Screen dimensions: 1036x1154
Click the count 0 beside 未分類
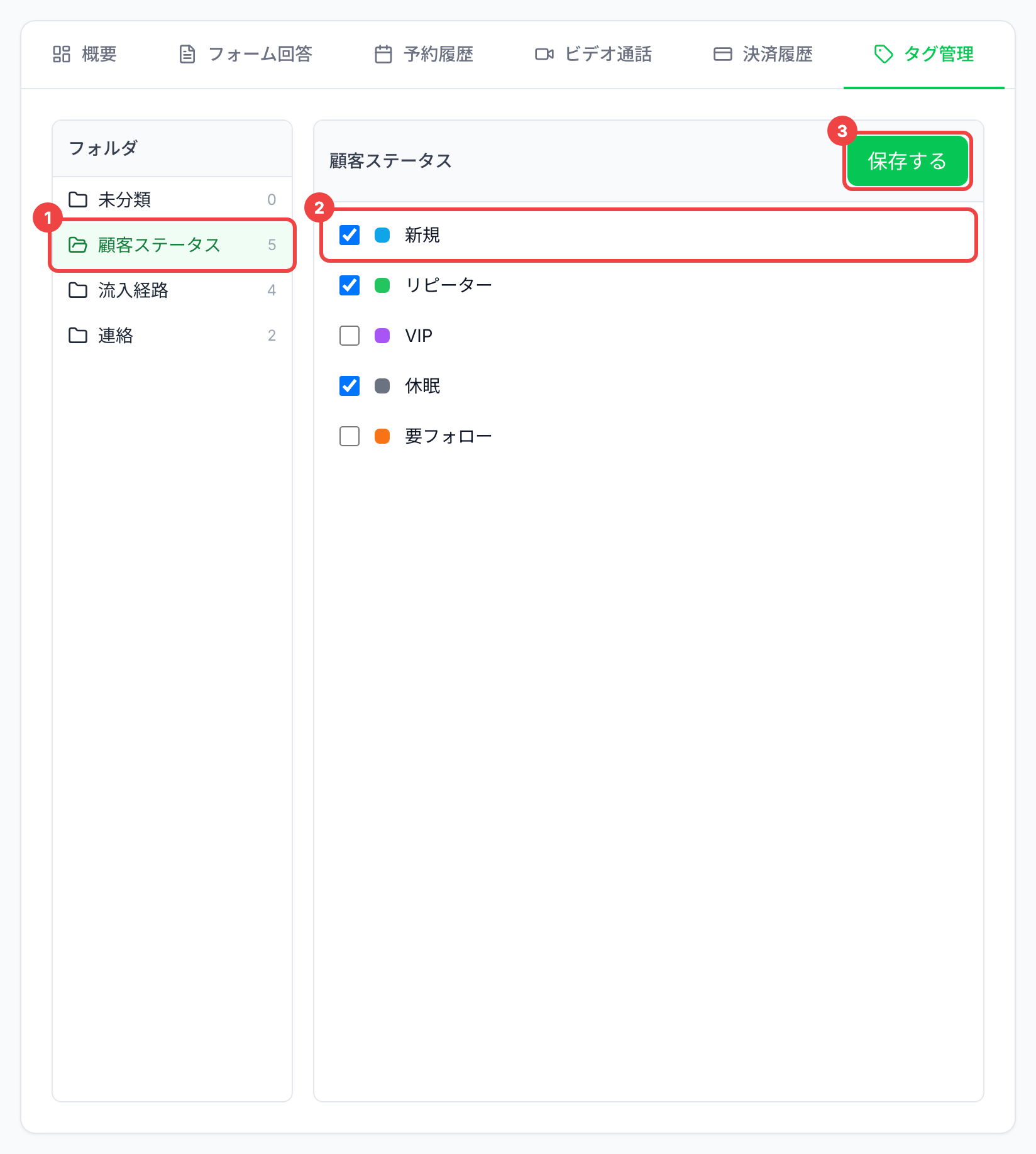272,199
